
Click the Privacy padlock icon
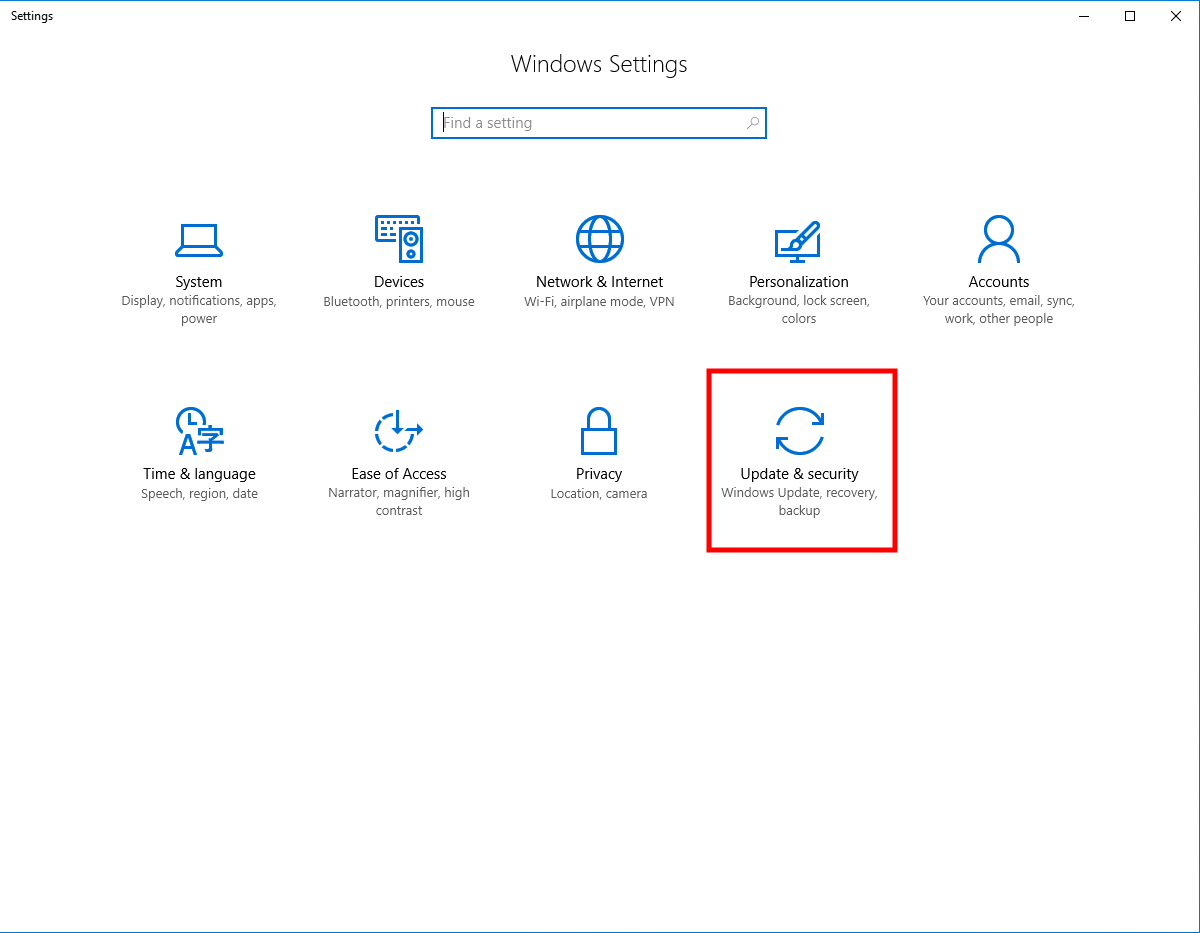(599, 432)
